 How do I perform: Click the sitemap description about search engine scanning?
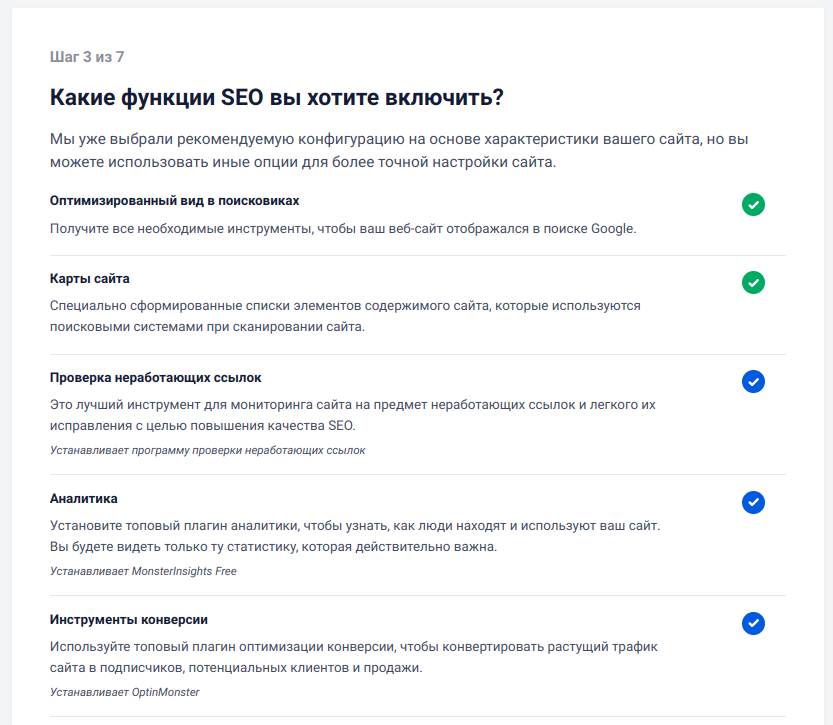point(345,316)
